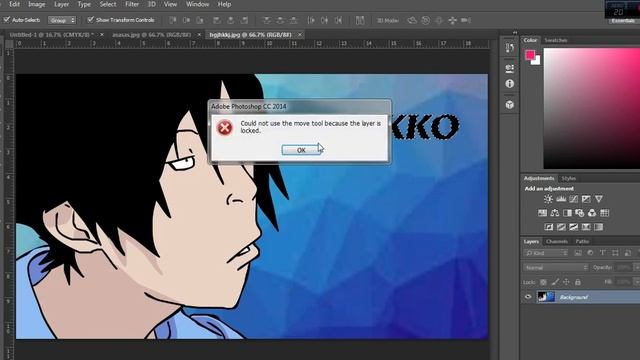
Task: Select the 3D slide mode icon
Action: [x=453, y=20]
